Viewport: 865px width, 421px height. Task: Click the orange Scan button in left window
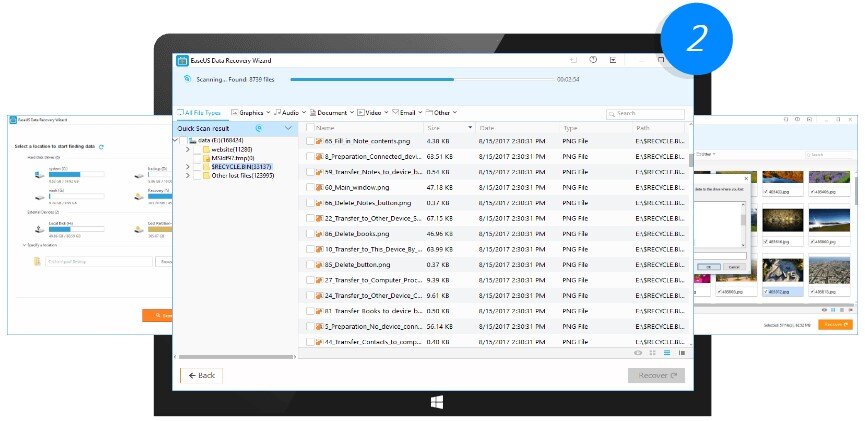click(x=157, y=316)
